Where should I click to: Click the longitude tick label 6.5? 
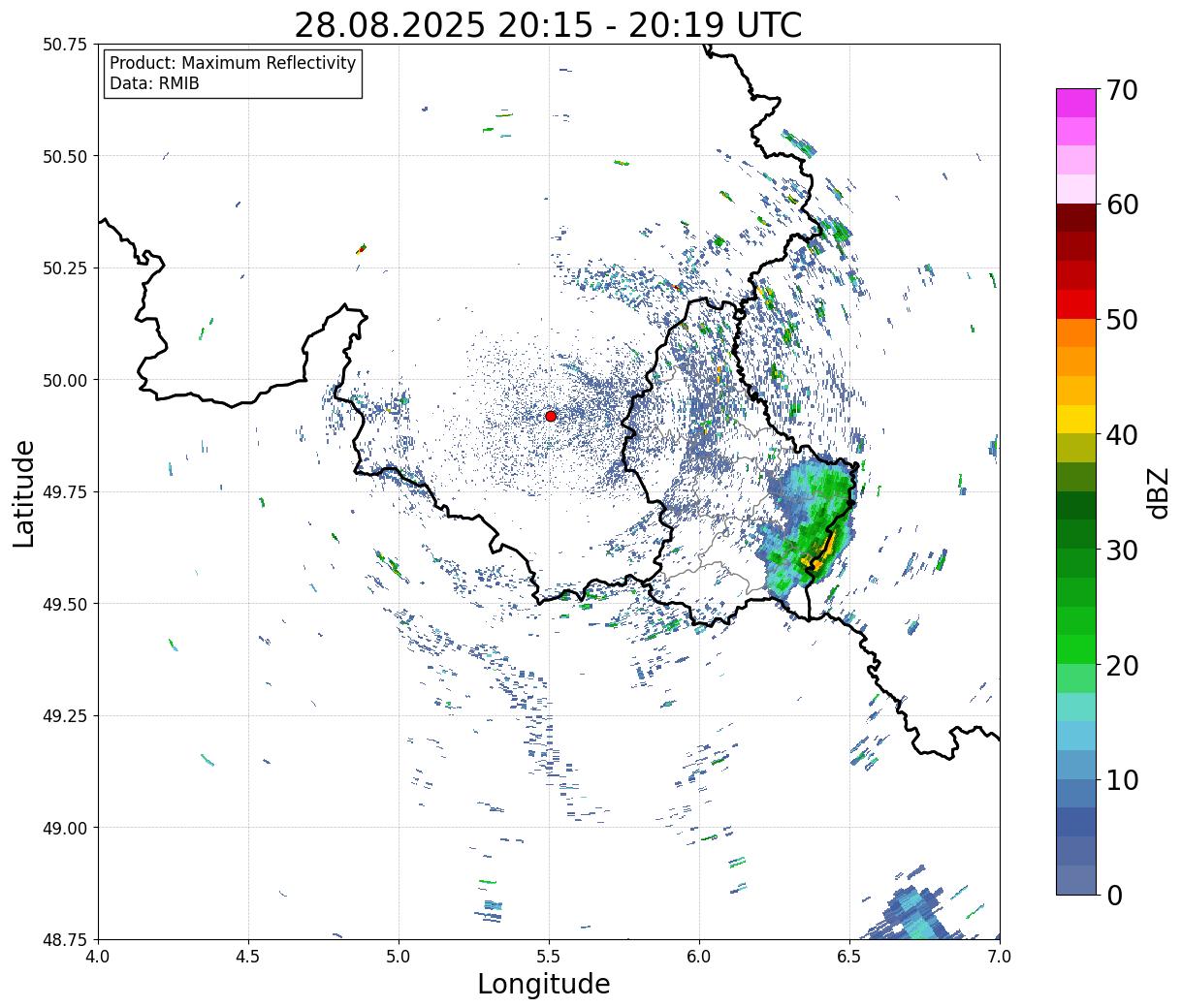[x=849, y=957]
